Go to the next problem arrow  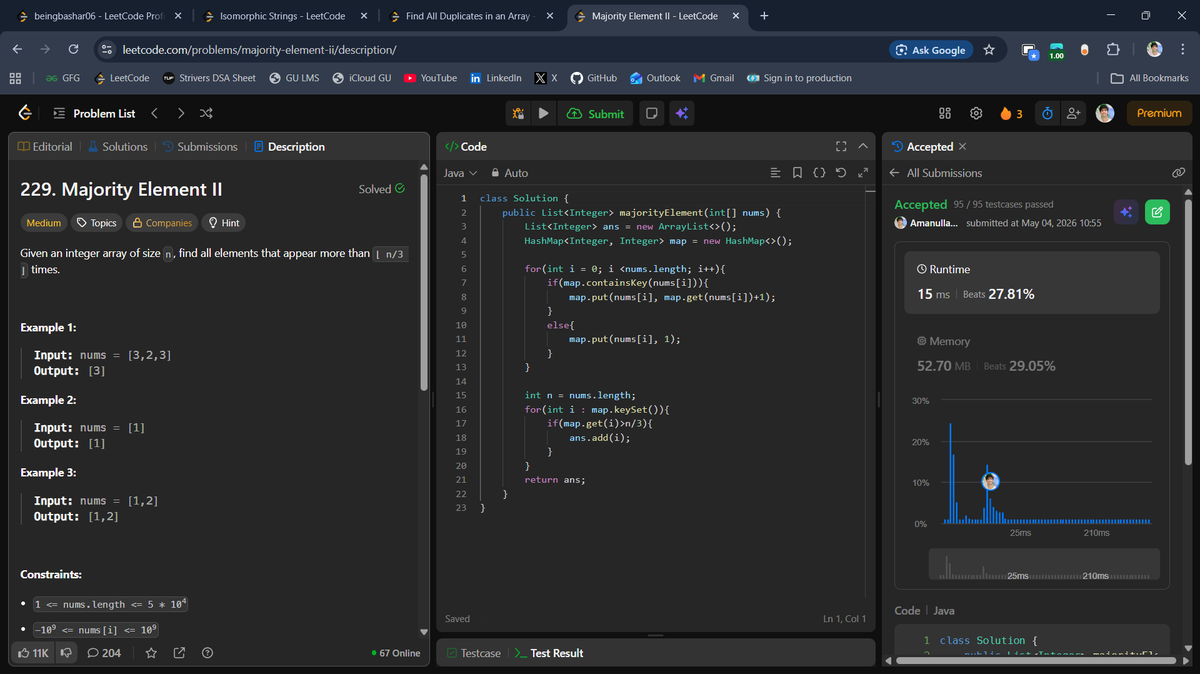(x=181, y=113)
